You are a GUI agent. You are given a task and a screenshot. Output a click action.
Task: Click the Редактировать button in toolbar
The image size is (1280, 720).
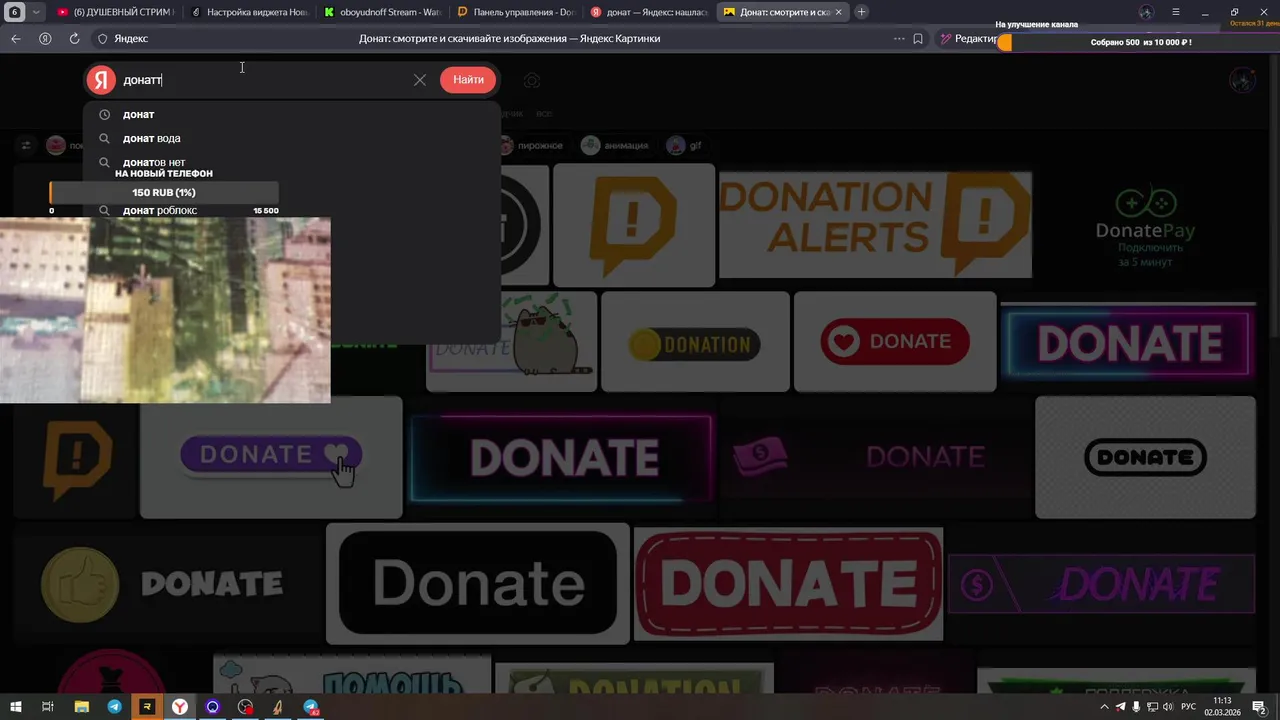tap(969, 39)
